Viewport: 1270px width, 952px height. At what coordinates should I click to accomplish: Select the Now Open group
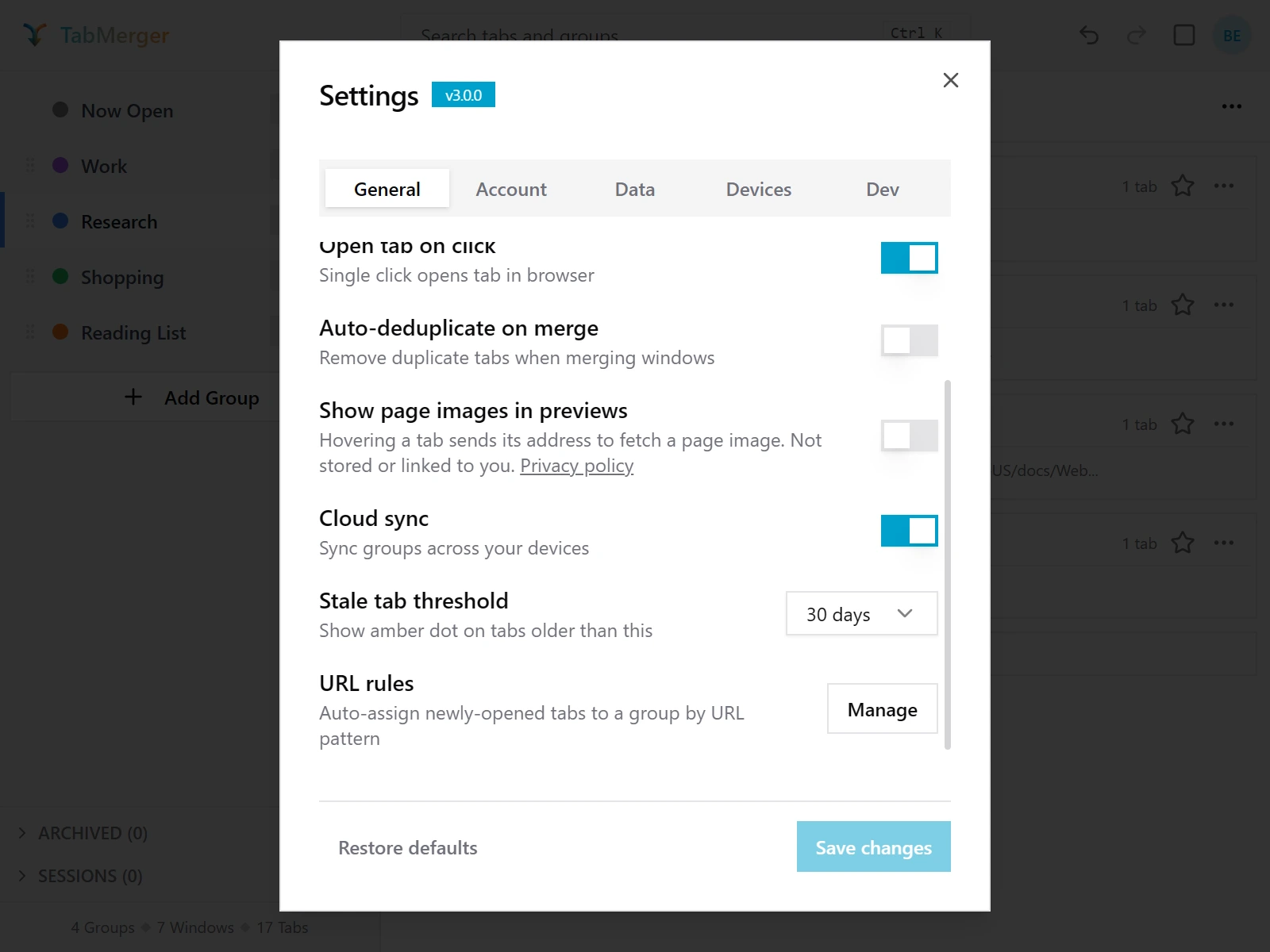click(x=127, y=110)
